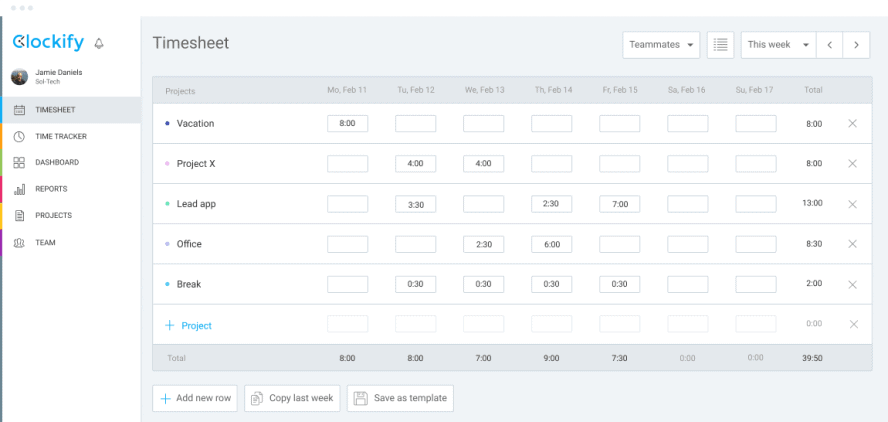Delete the Lead app row
The width and height of the screenshot is (888, 422).
[852, 204]
